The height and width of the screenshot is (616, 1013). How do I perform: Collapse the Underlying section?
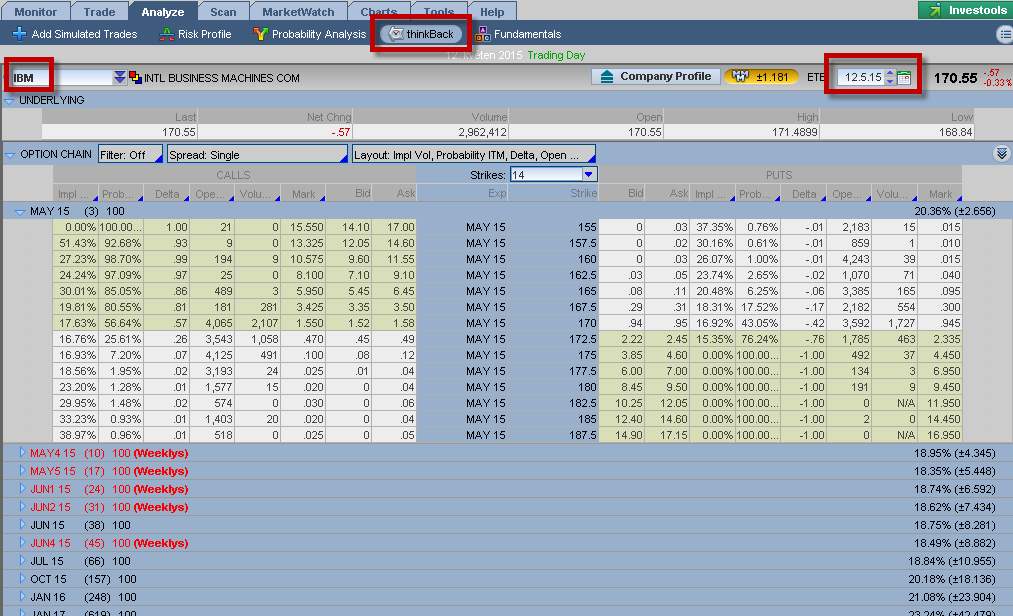[x=10, y=100]
